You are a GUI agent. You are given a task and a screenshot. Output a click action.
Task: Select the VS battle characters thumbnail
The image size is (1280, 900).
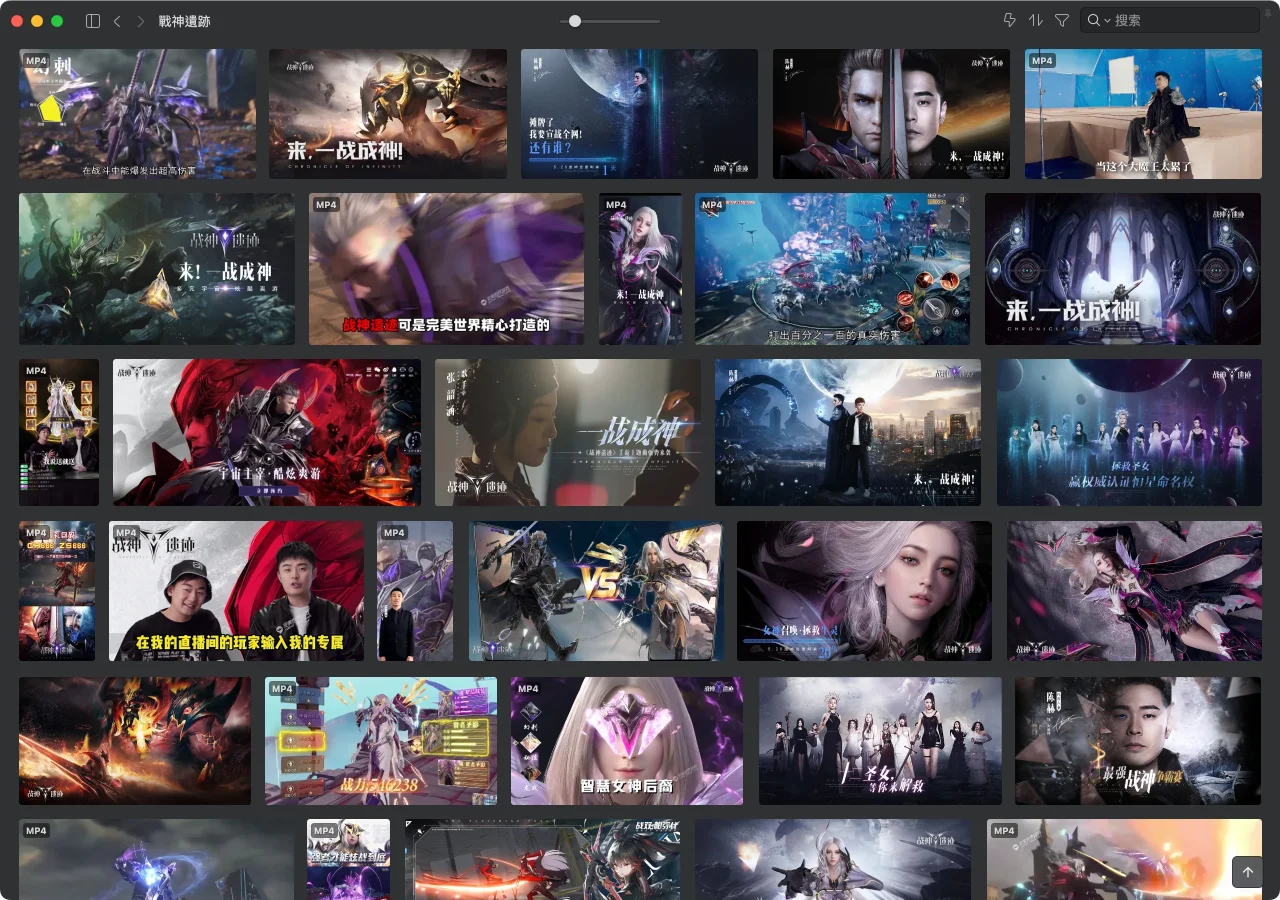click(x=596, y=591)
